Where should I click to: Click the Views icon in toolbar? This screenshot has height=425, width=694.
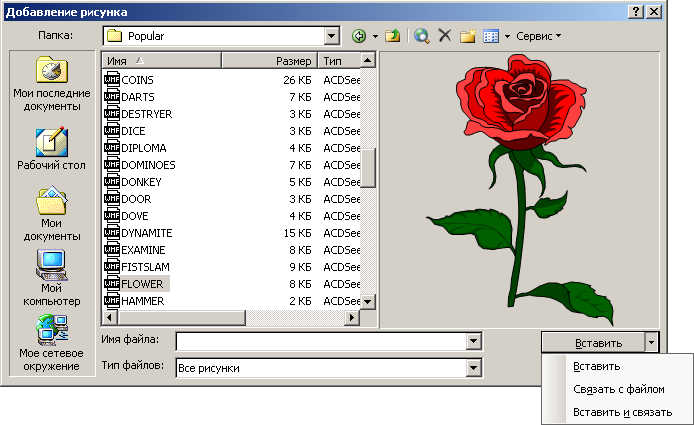click(x=491, y=36)
